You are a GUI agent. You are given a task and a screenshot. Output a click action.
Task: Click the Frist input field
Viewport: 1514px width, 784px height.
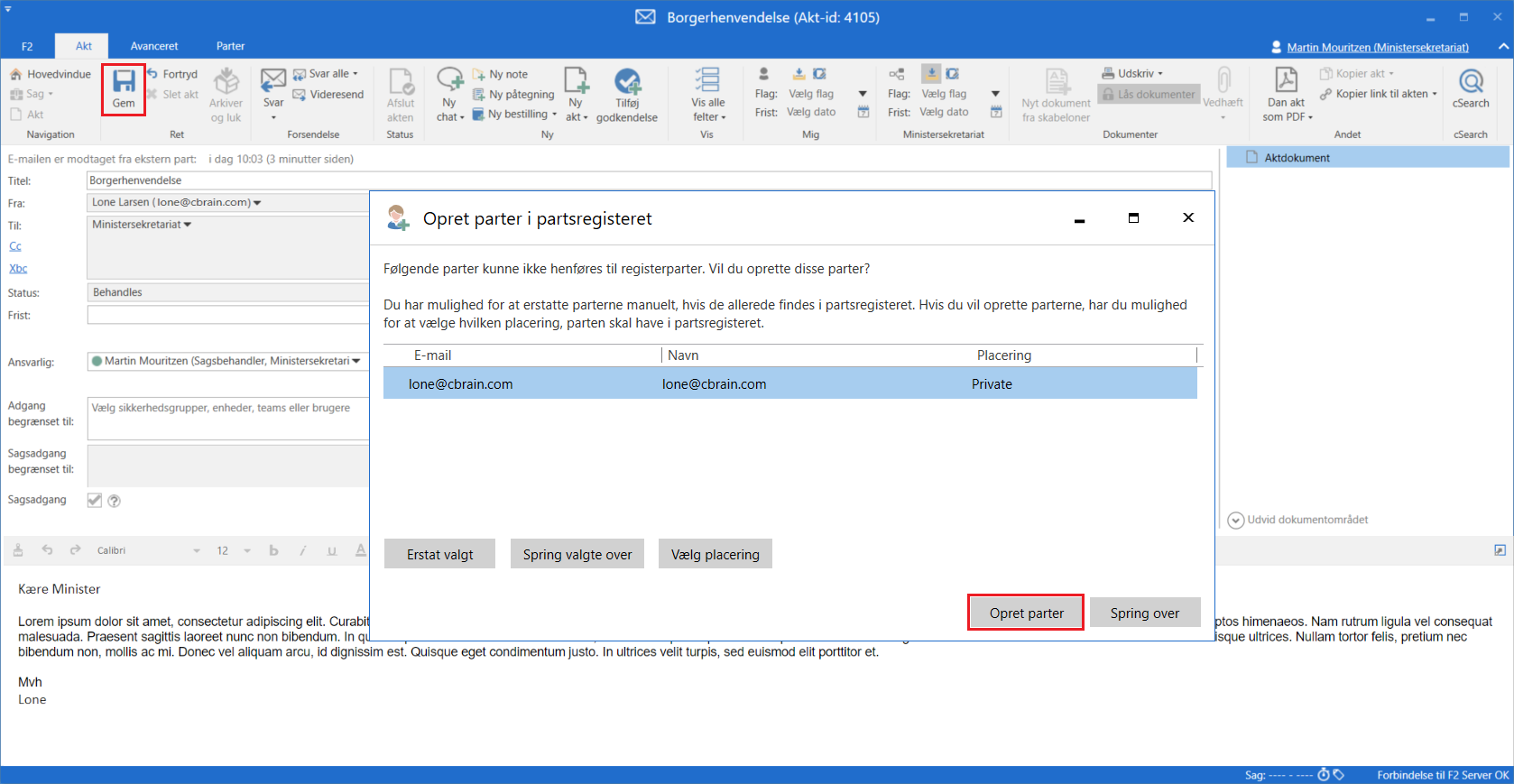[228, 315]
